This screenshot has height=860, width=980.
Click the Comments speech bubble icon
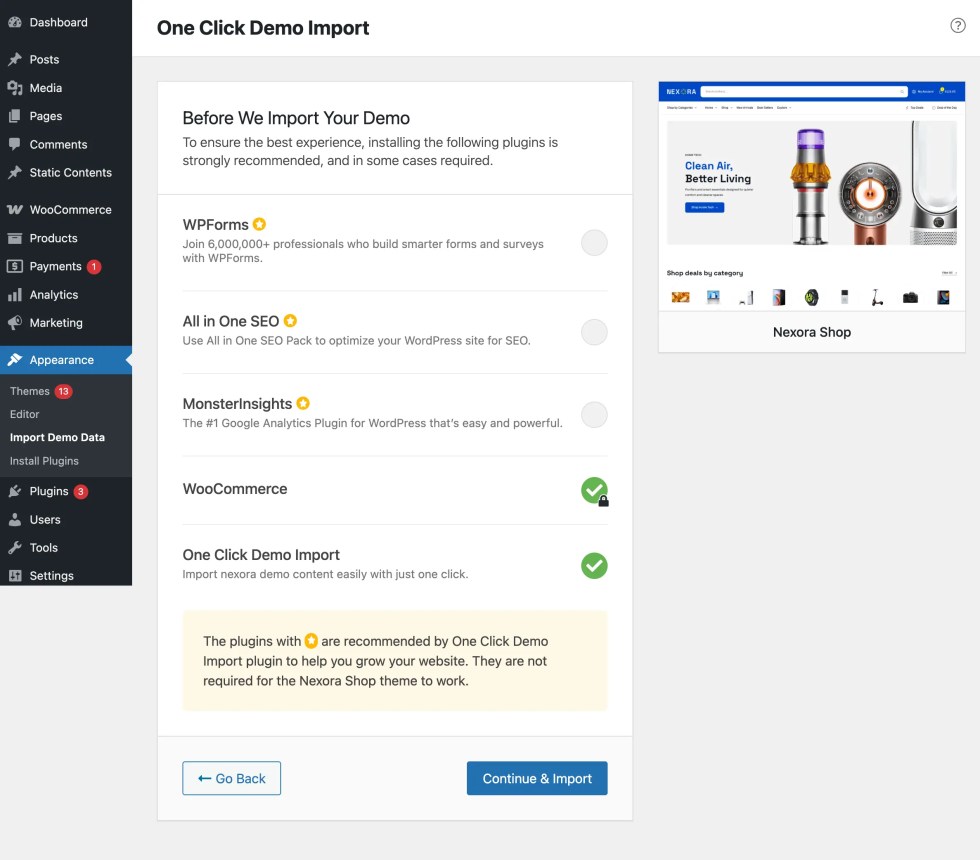tap(15, 144)
